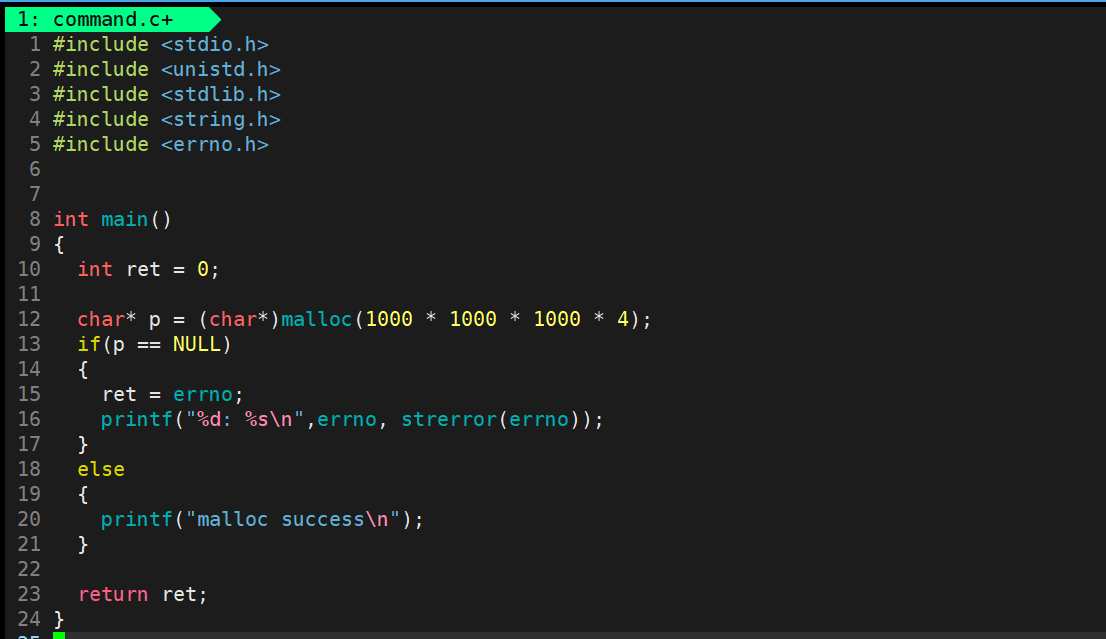Click the main function name
This screenshot has height=639, width=1106.
[x=124, y=219]
